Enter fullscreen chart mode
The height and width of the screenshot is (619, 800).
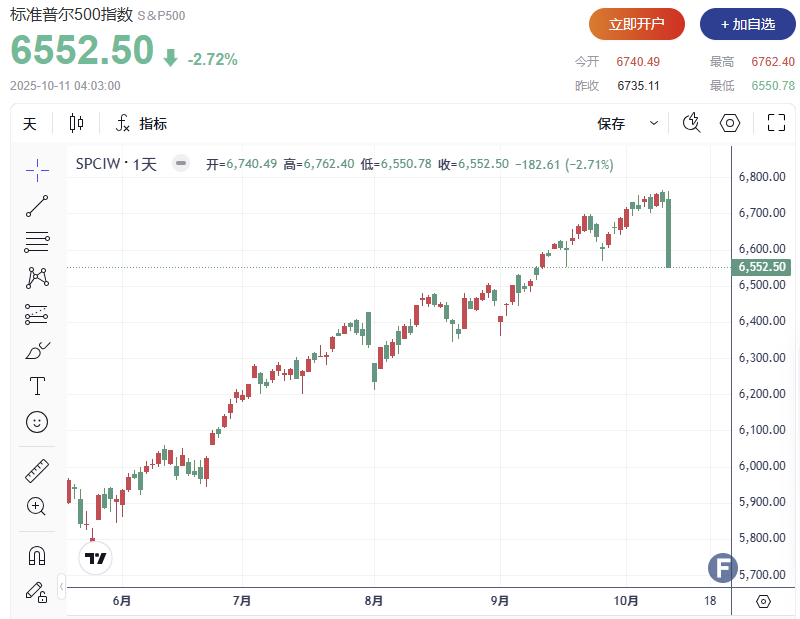click(x=776, y=124)
